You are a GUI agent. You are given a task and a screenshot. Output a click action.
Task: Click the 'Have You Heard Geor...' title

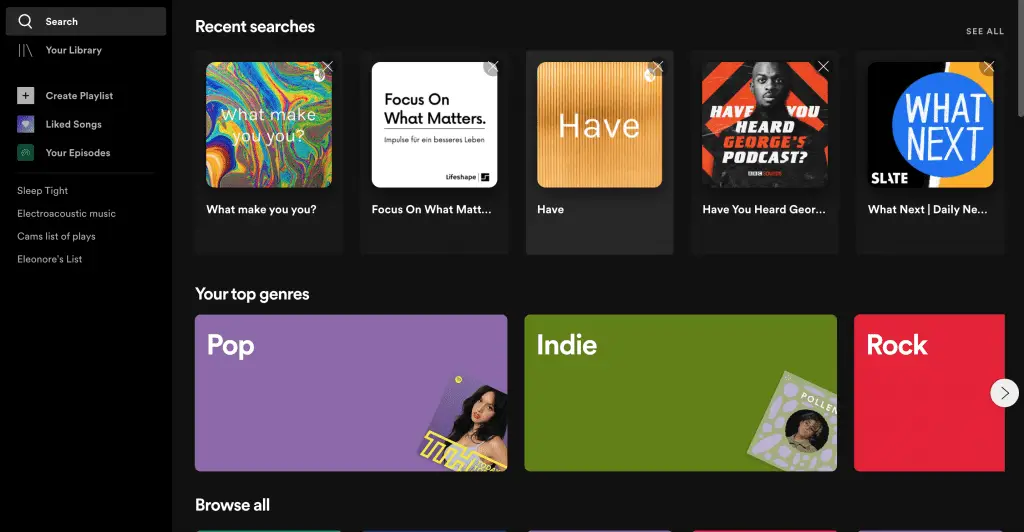[764, 210]
